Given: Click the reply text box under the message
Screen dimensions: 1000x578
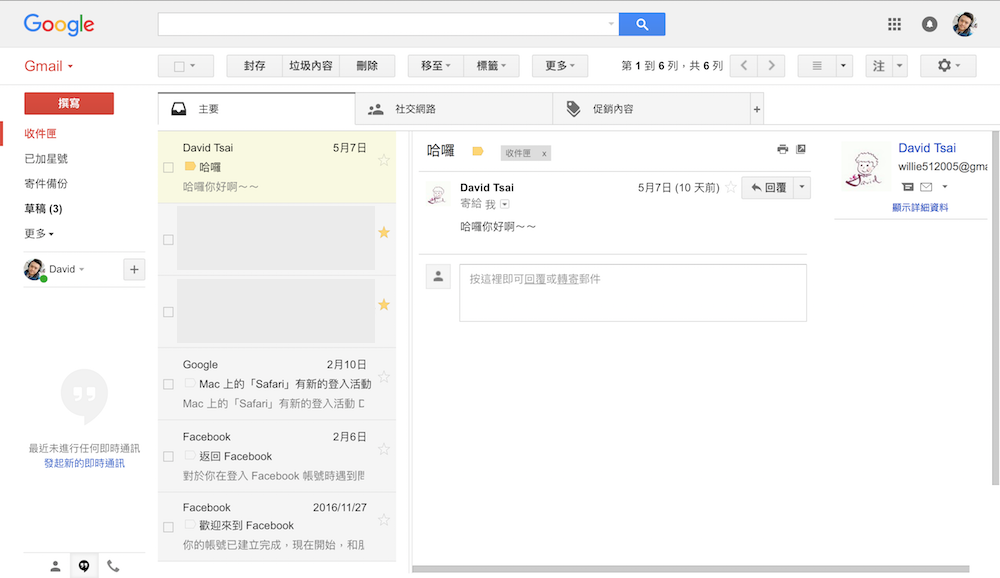Looking at the screenshot, I should click(632, 292).
